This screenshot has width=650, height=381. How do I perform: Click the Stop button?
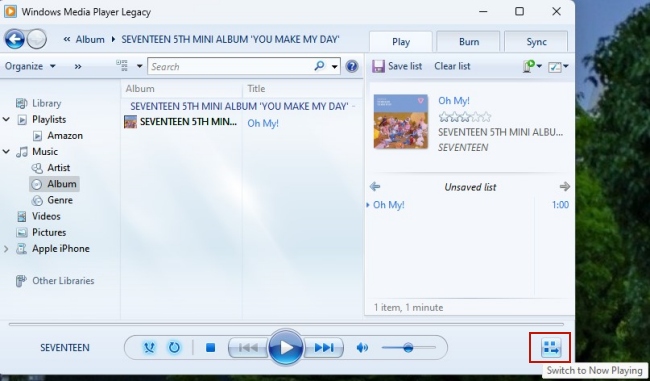(211, 347)
